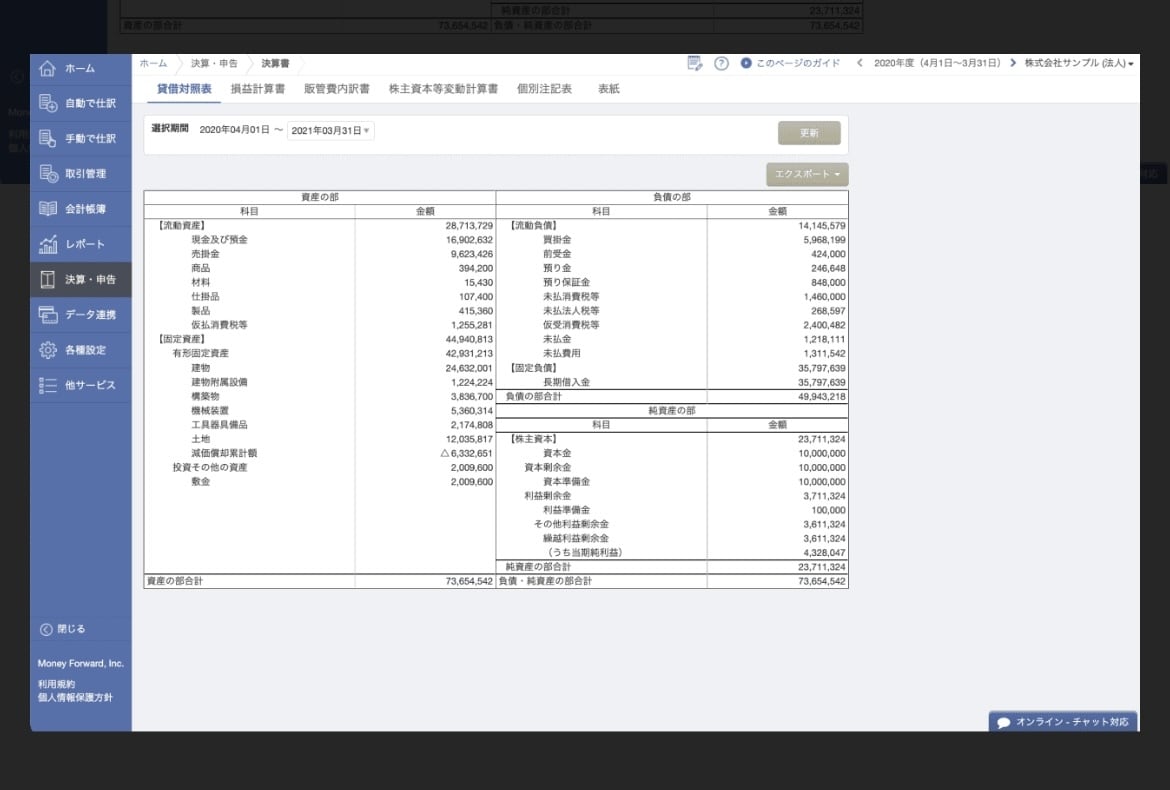Click the 決算・申告 breadcrumb link
1170x790 pixels.
[214, 63]
